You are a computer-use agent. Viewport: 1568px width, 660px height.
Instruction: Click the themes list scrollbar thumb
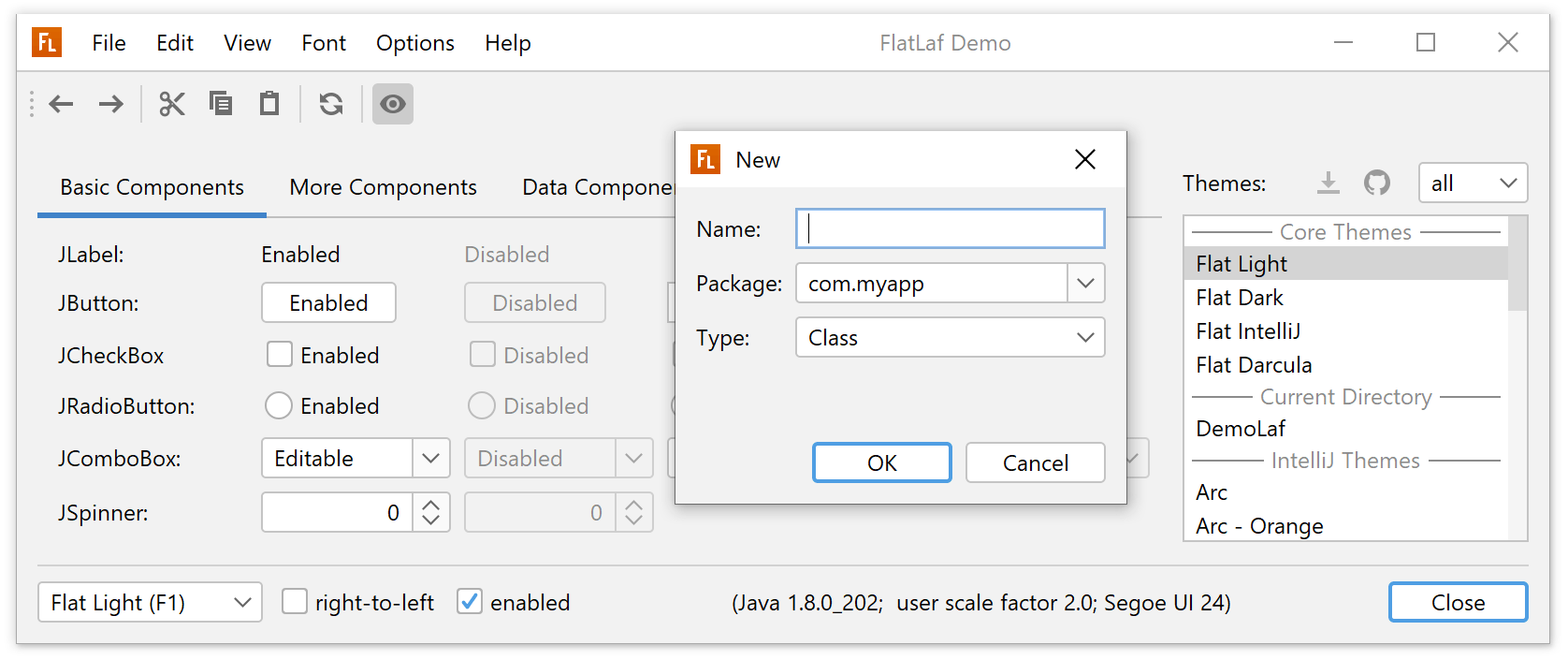(1517, 264)
